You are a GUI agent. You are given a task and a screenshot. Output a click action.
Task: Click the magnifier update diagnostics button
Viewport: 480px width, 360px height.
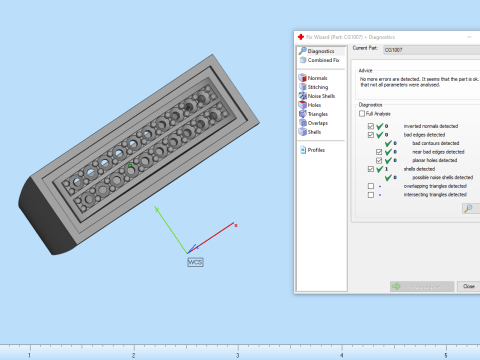[x=470, y=209]
